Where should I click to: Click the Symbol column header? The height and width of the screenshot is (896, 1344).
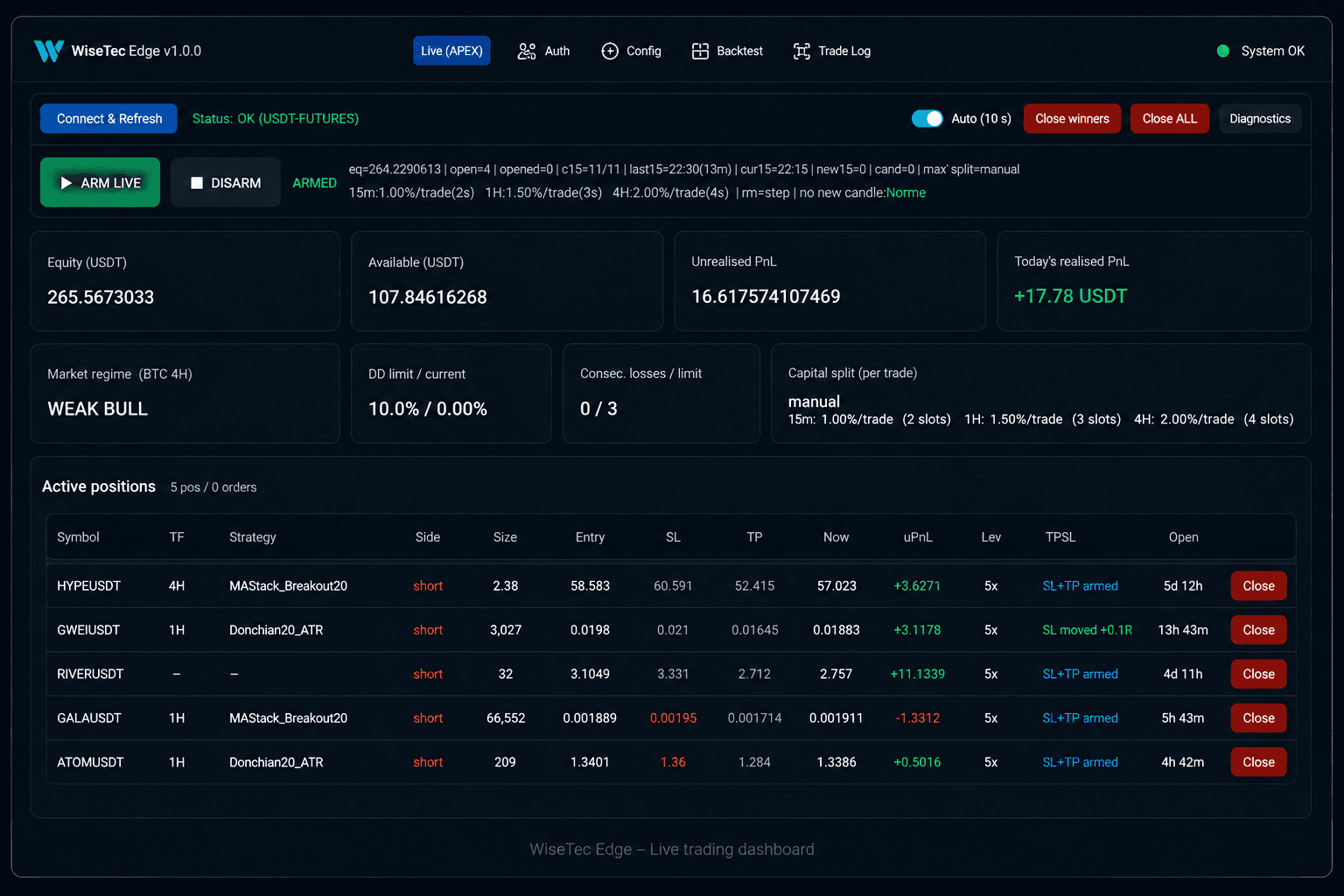click(78, 537)
